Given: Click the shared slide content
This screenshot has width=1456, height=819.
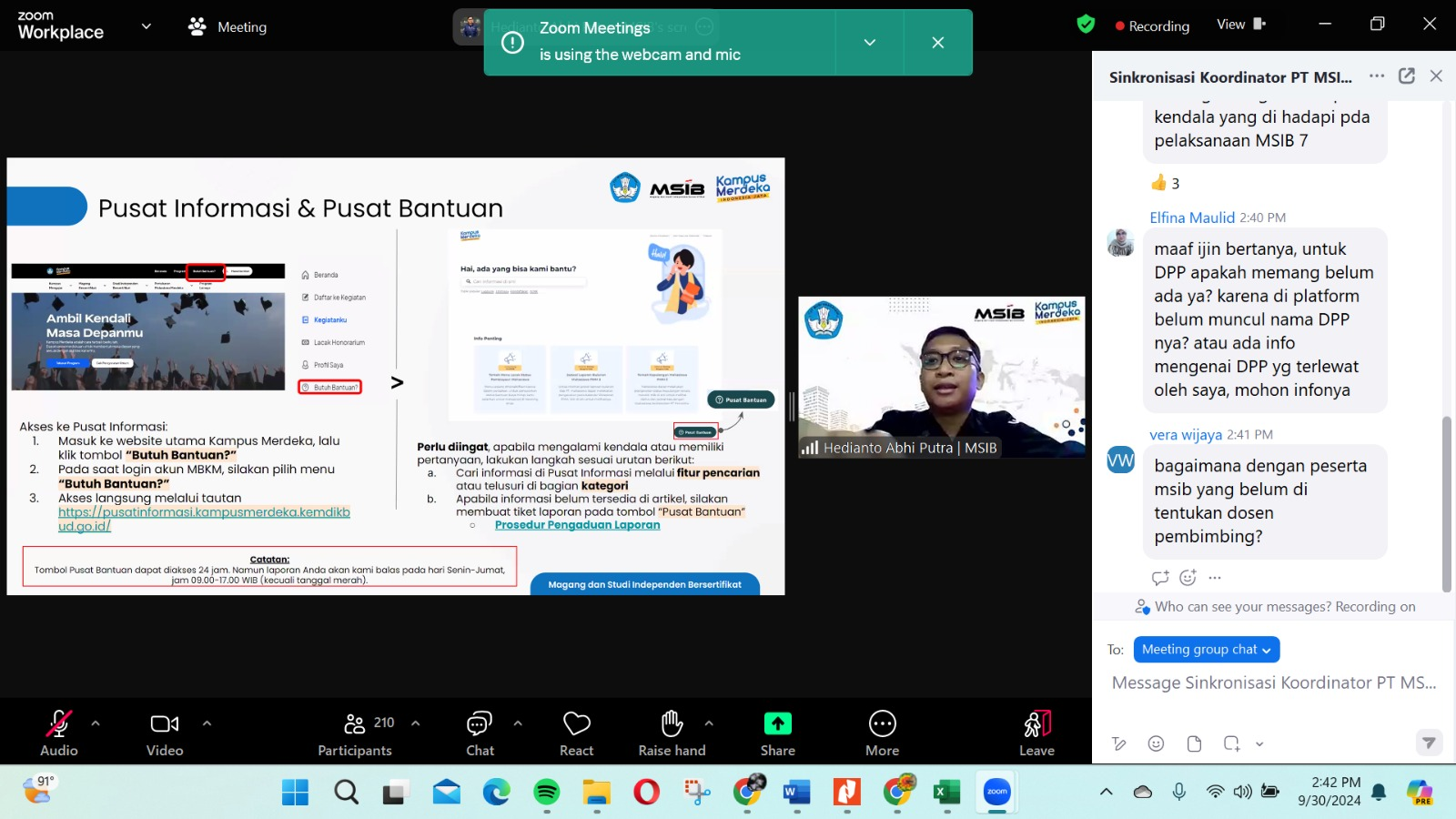Looking at the screenshot, I should [x=396, y=377].
